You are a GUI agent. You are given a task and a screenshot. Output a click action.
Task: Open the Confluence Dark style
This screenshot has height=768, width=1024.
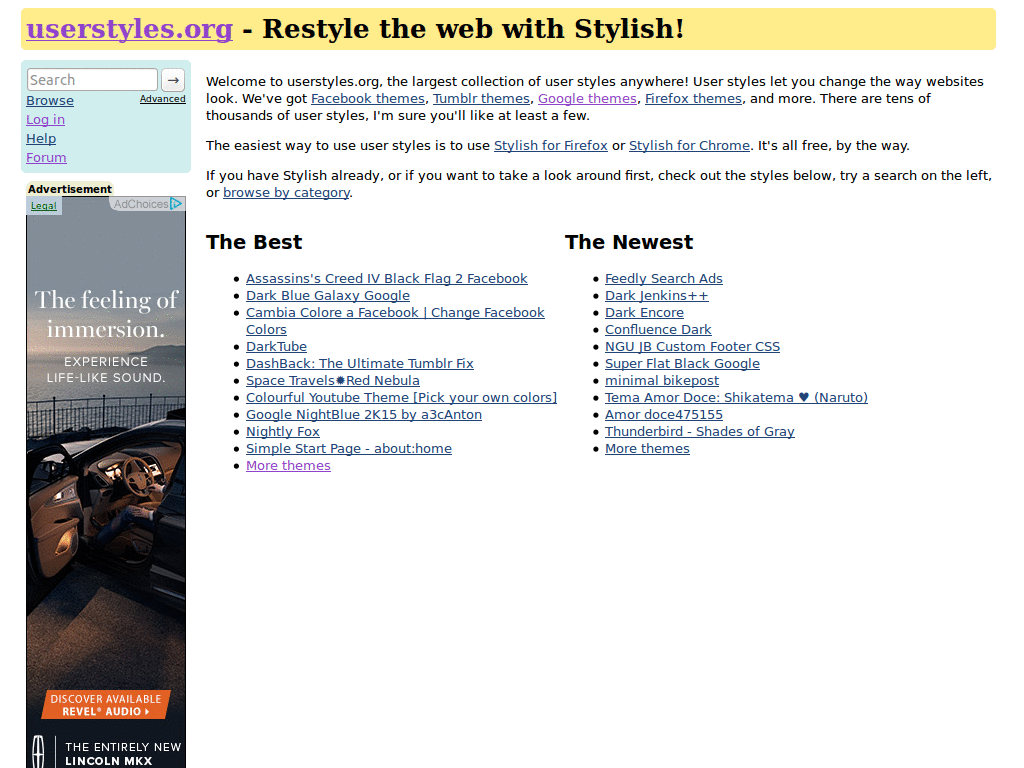[x=658, y=330]
